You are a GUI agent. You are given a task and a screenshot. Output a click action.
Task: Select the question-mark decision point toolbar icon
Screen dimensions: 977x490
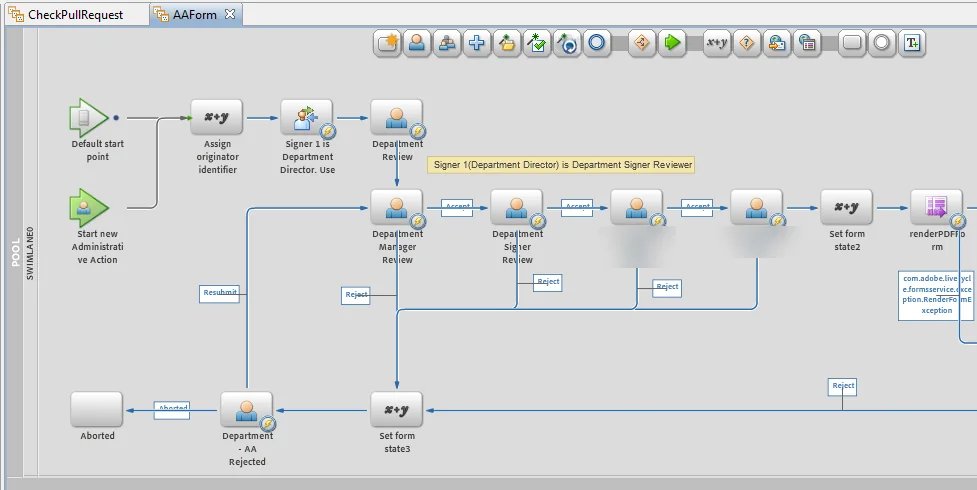(x=746, y=43)
